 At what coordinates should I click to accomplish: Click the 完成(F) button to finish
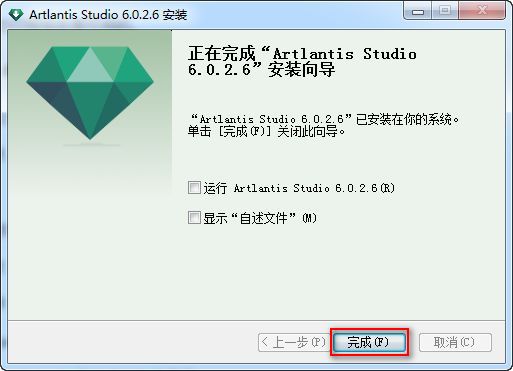(x=369, y=342)
